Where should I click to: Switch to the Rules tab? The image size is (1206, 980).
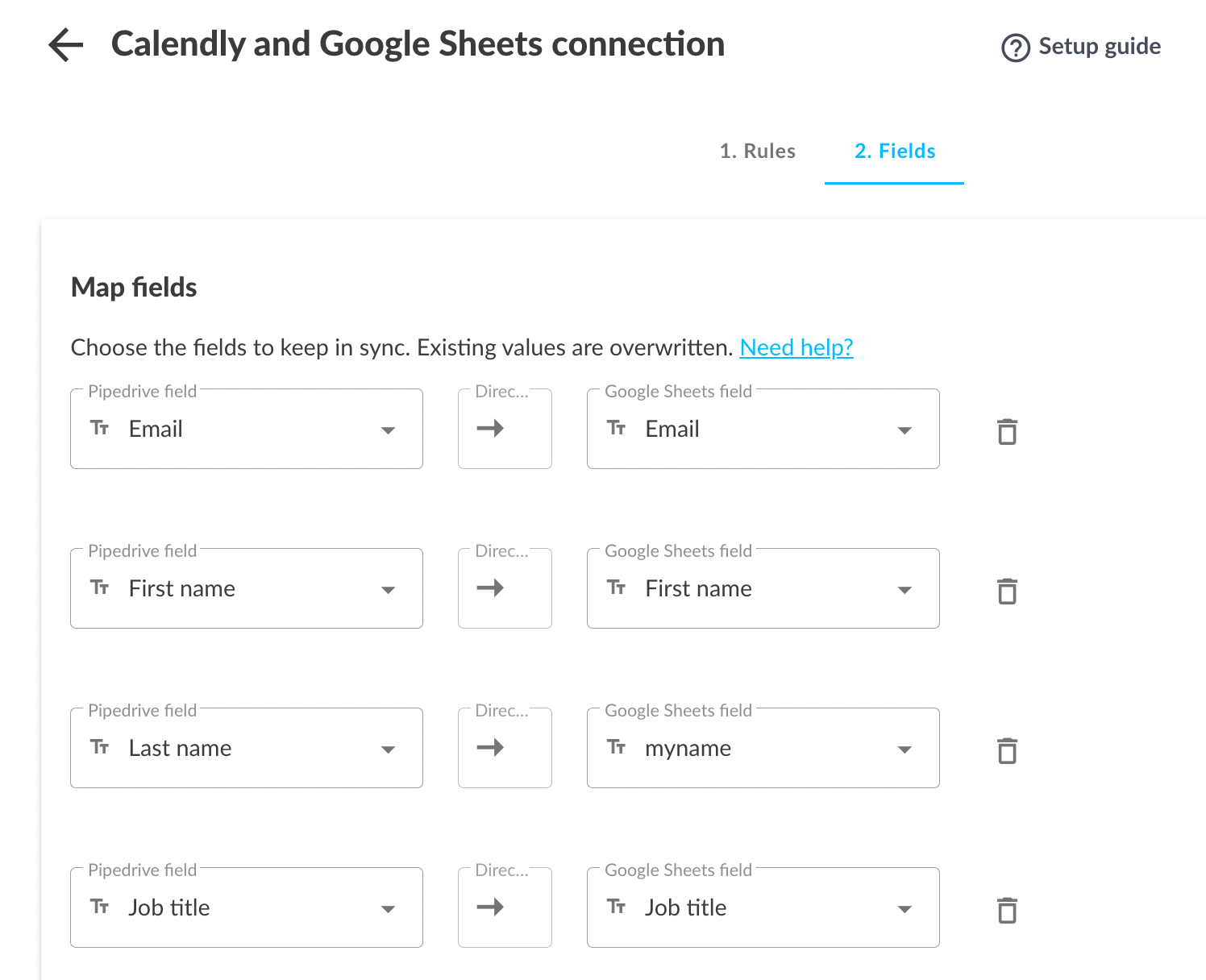[x=757, y=151]
